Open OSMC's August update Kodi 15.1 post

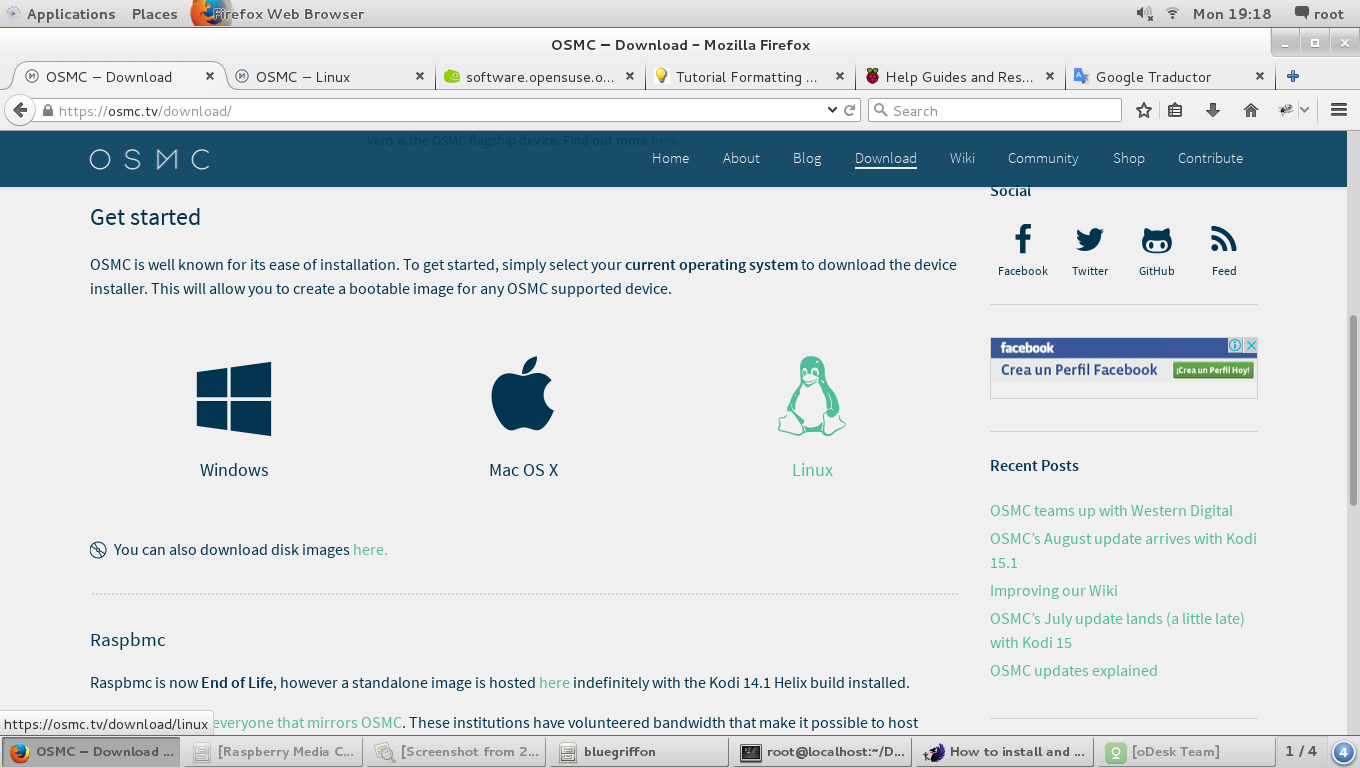(x=1123, y=550)
